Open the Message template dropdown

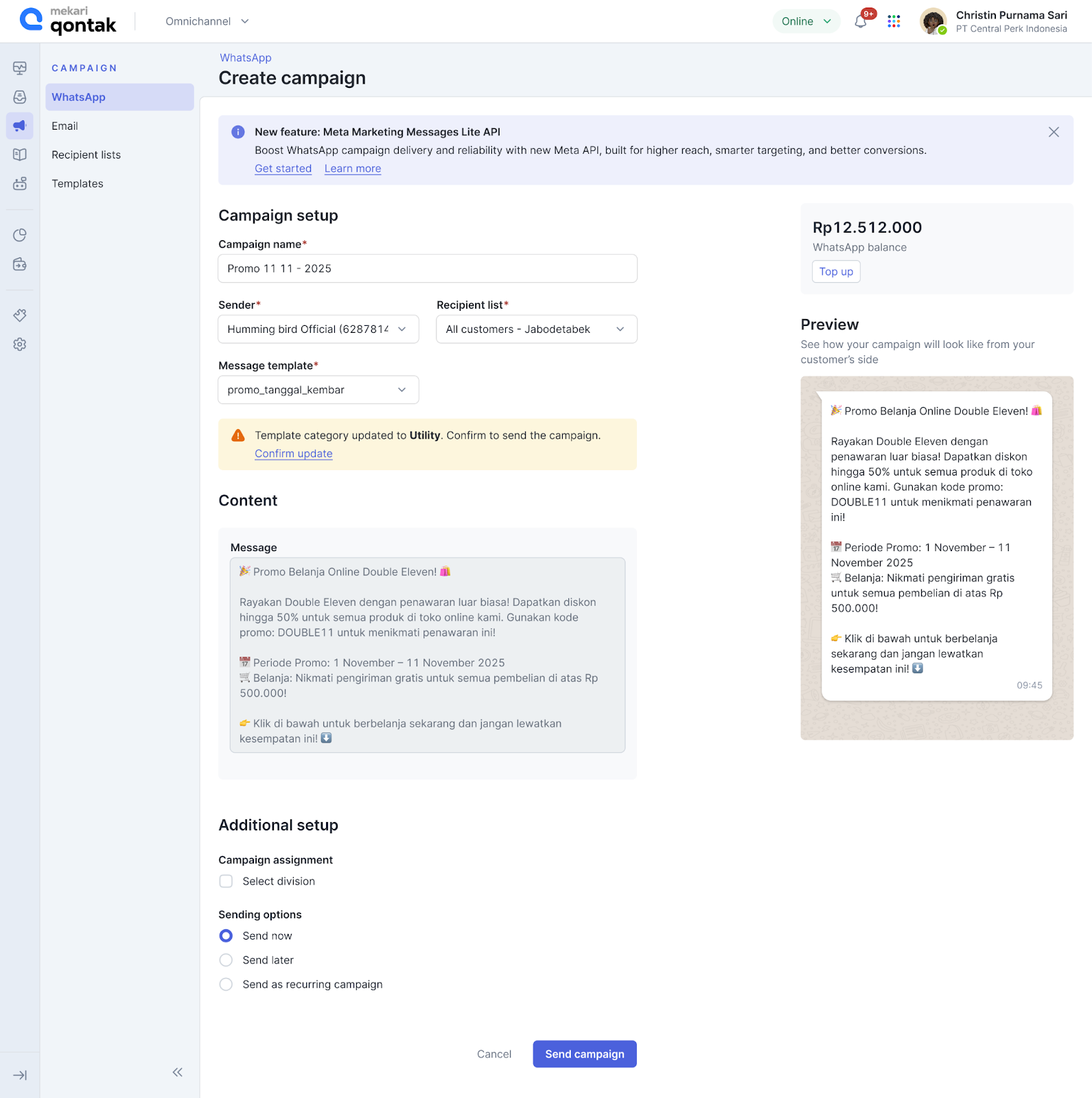318,390
